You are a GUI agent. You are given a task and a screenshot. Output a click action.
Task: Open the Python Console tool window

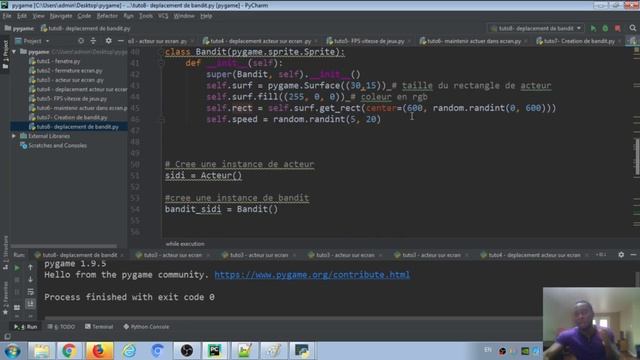146,327
